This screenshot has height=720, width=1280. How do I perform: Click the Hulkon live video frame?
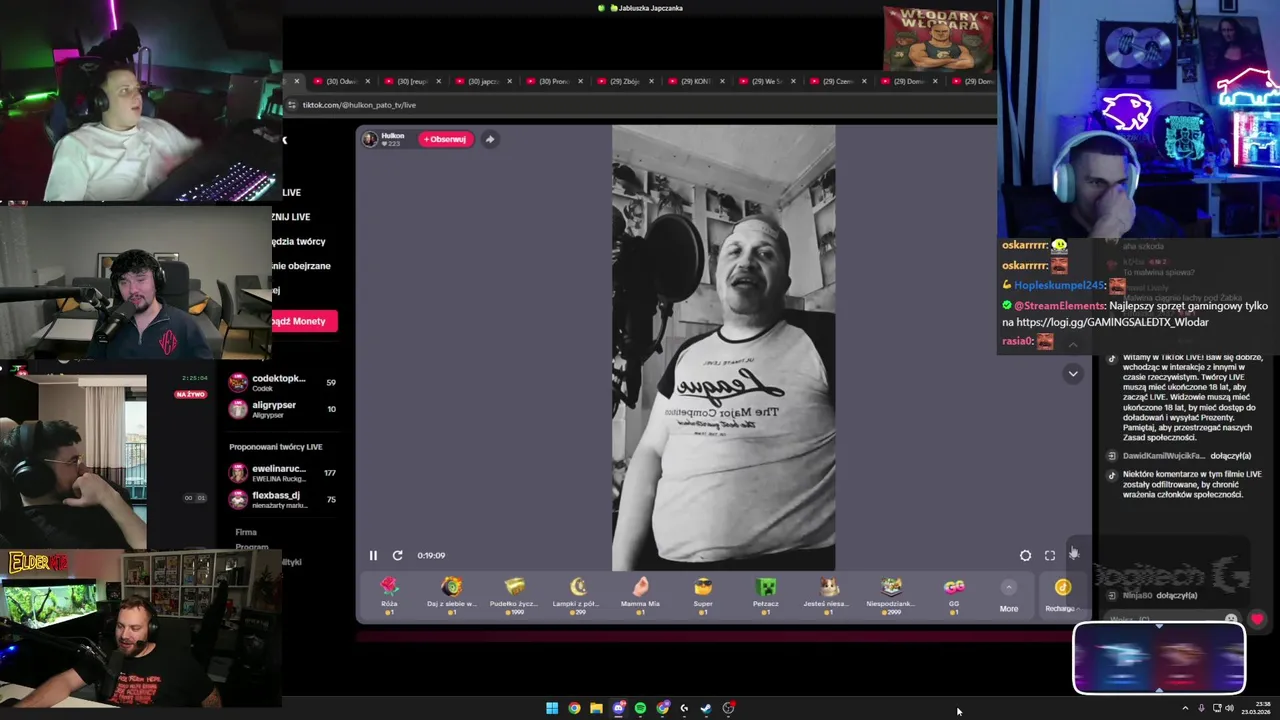pyautogui.click(x=723, y=348)
